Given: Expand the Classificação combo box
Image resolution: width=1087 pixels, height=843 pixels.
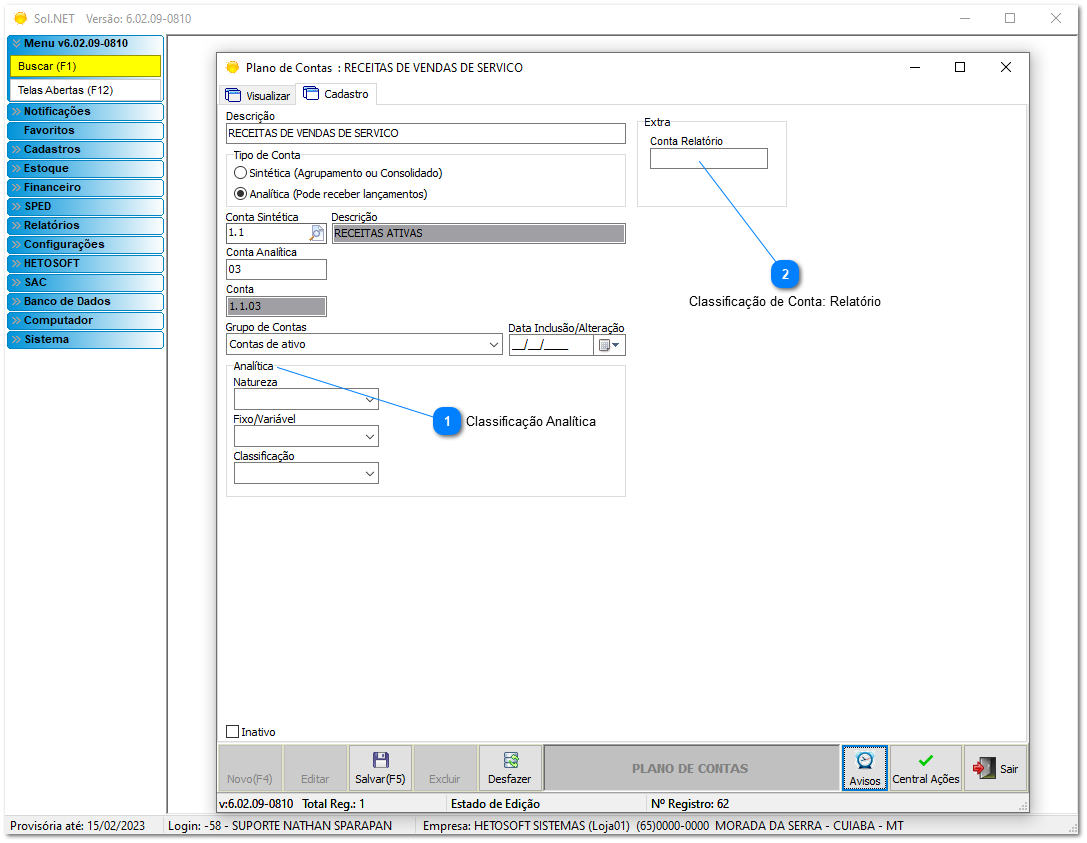Looking at the screenshot, I should coord(370,473).
